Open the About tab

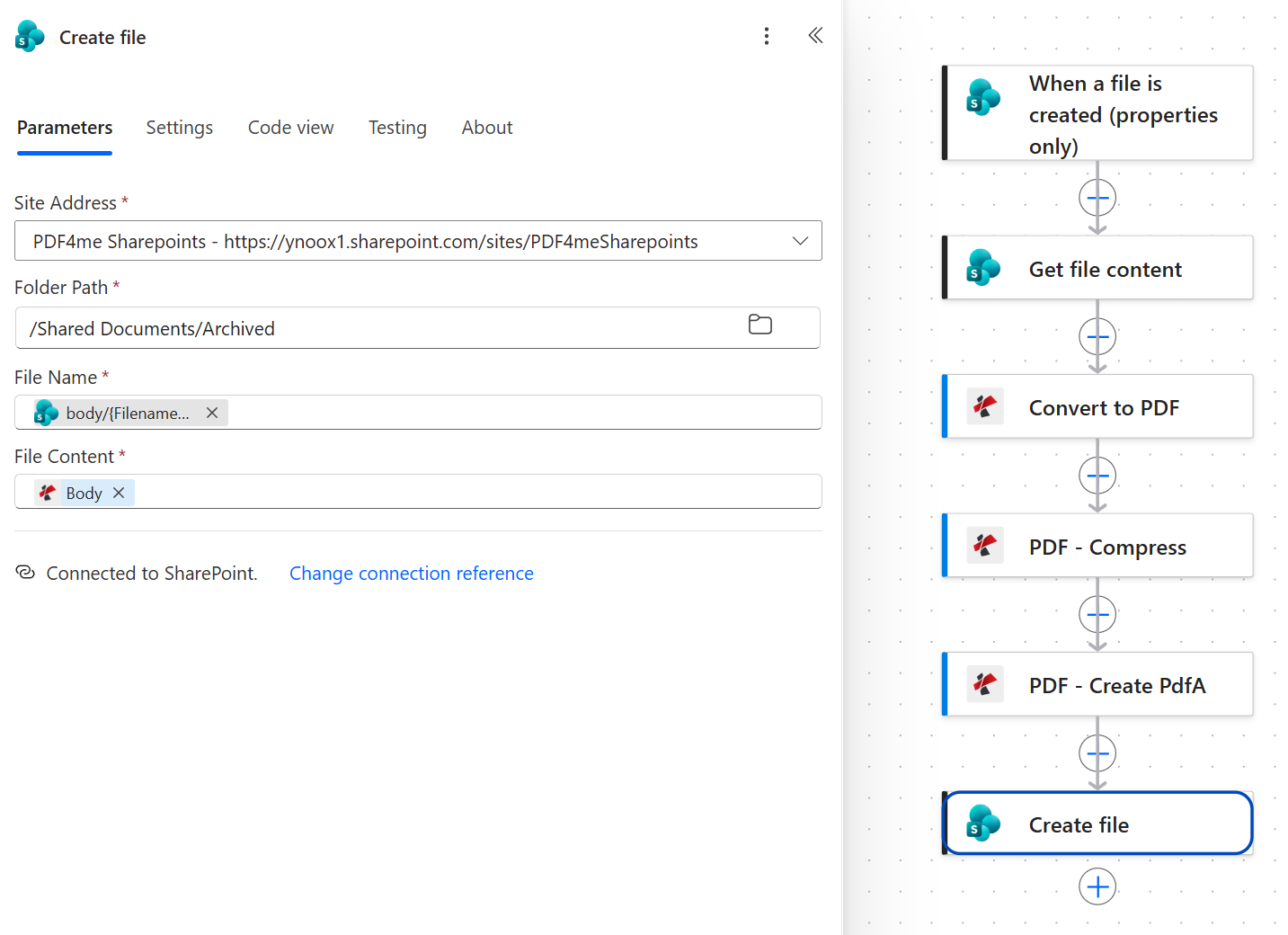coord(487,128)
